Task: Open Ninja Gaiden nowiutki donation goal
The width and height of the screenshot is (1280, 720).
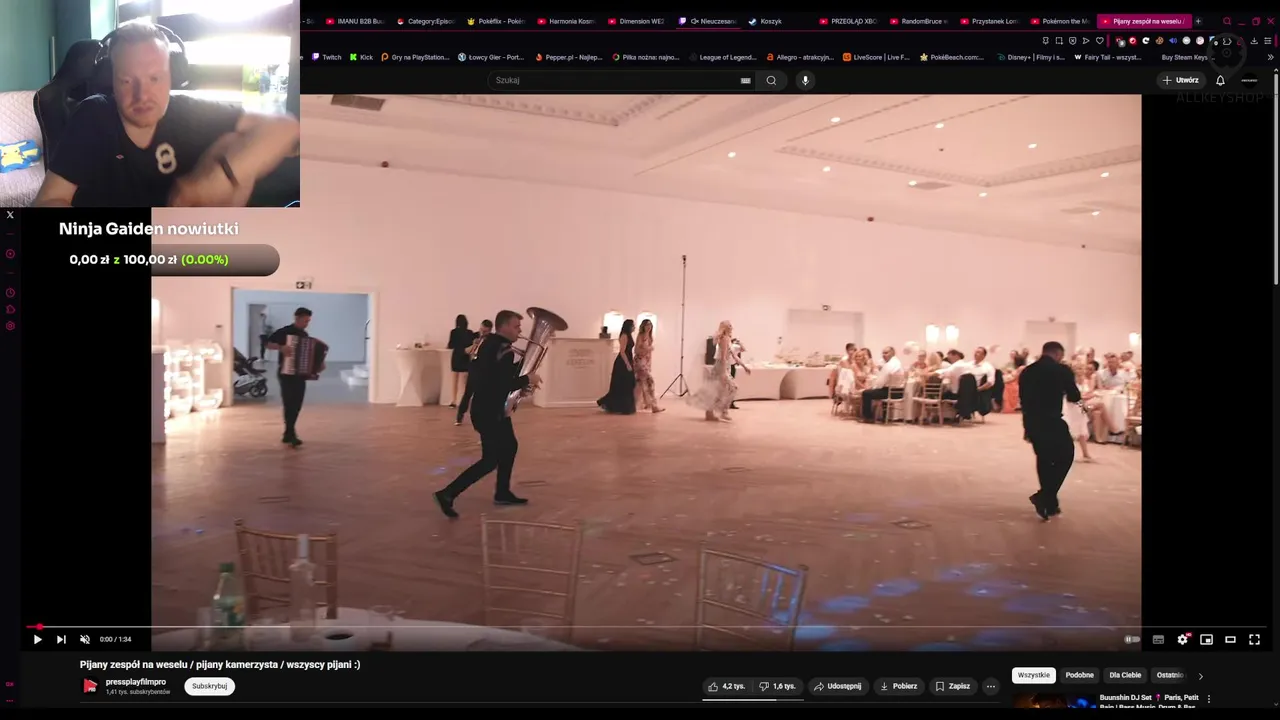Action: [x=149, y=229]
